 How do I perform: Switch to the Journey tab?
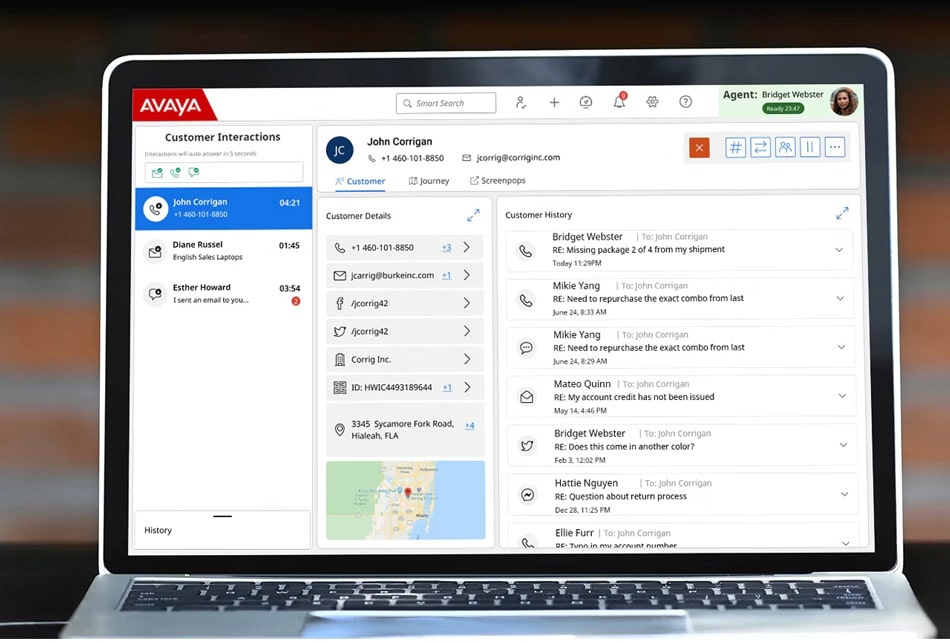click(x=429, y=181)
